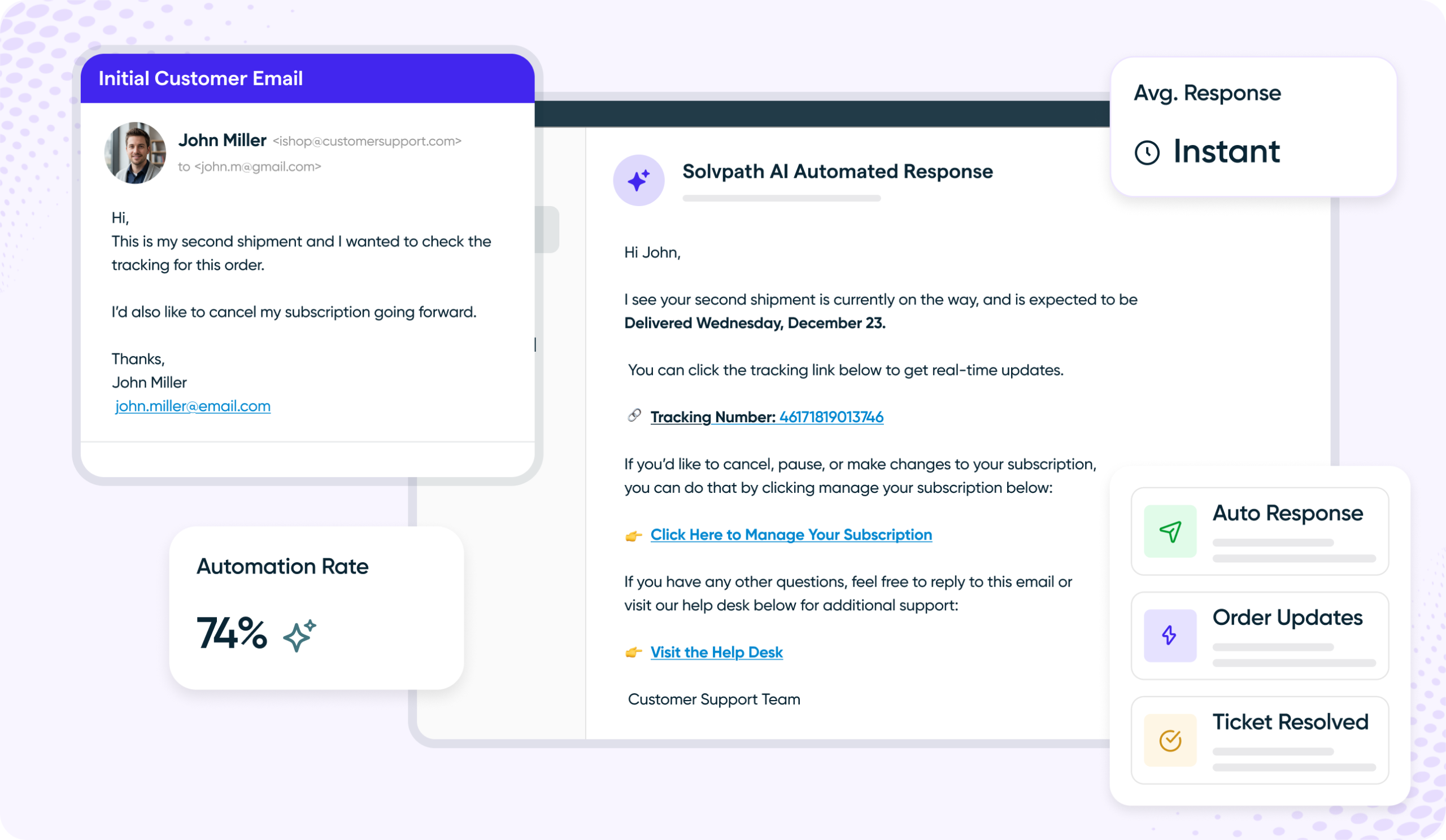Click the yellow checkmark Ticket Resolved icon
1446x840 pixels.
coord(1169,740)
